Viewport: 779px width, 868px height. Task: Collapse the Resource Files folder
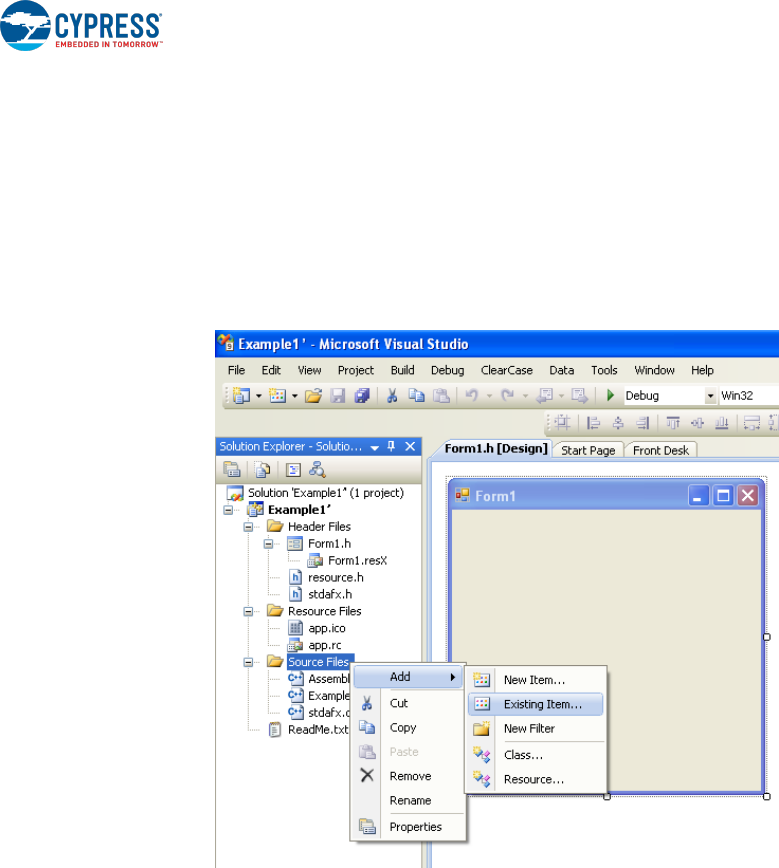click(248, 612)
